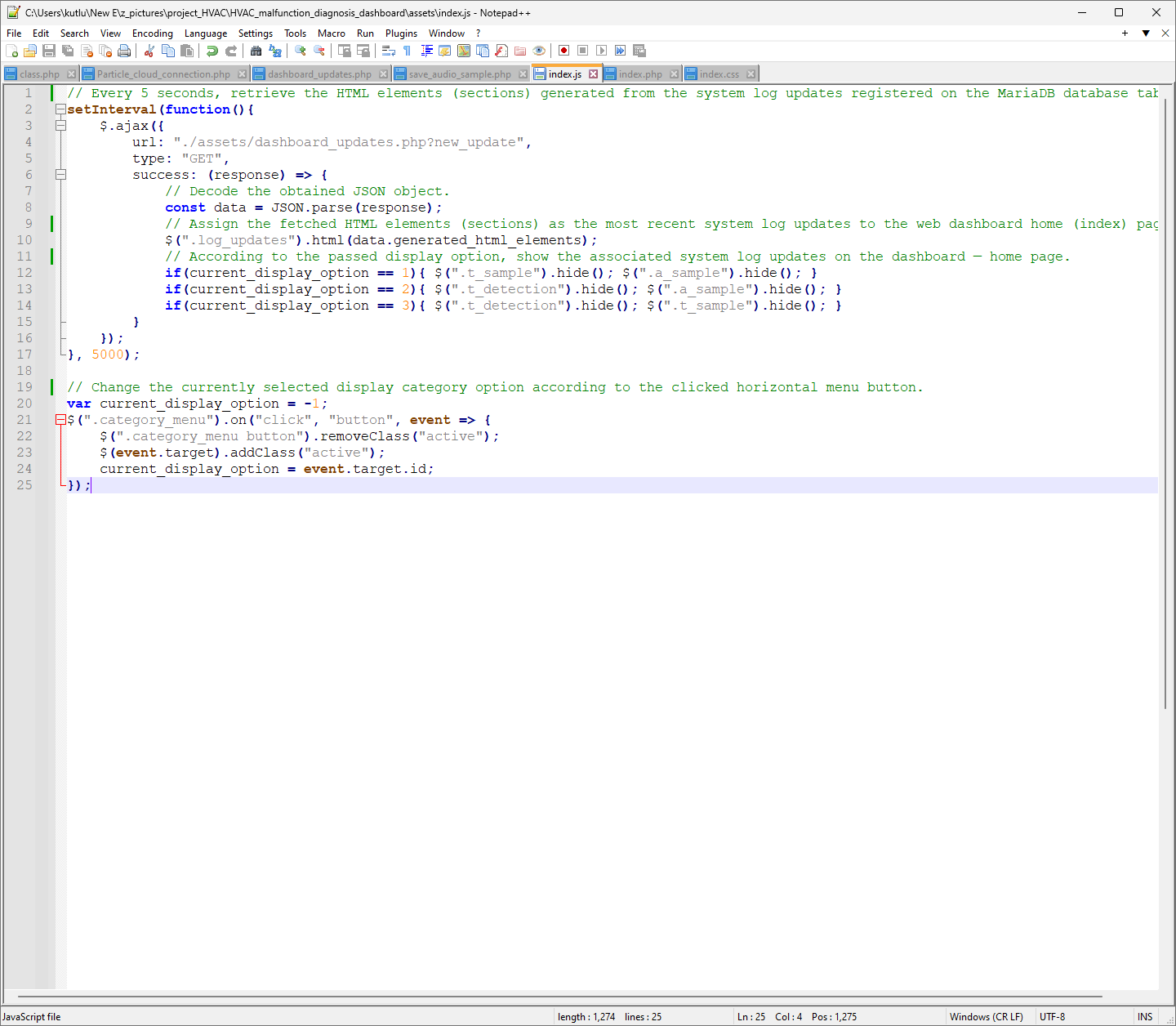Click the Undo arrow icon
This screenshot has height=1026, width=1176.
tap(212, 51)
